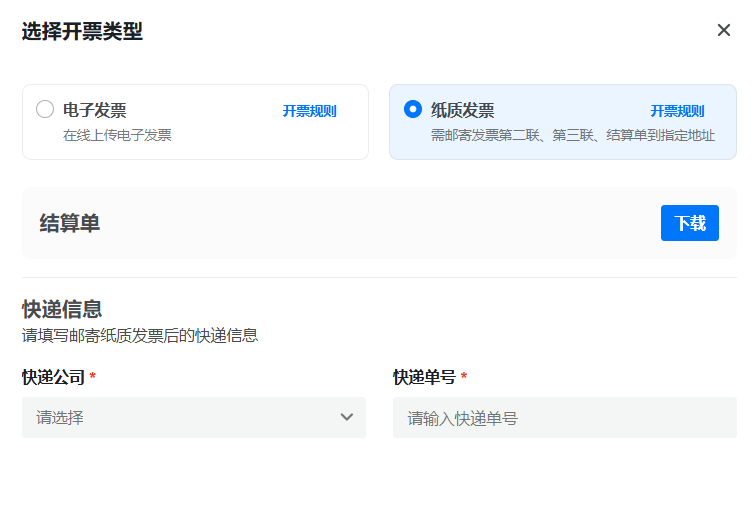Click the 选择开票类型 dialog title
755x526 pixels.
click(82, 32)
